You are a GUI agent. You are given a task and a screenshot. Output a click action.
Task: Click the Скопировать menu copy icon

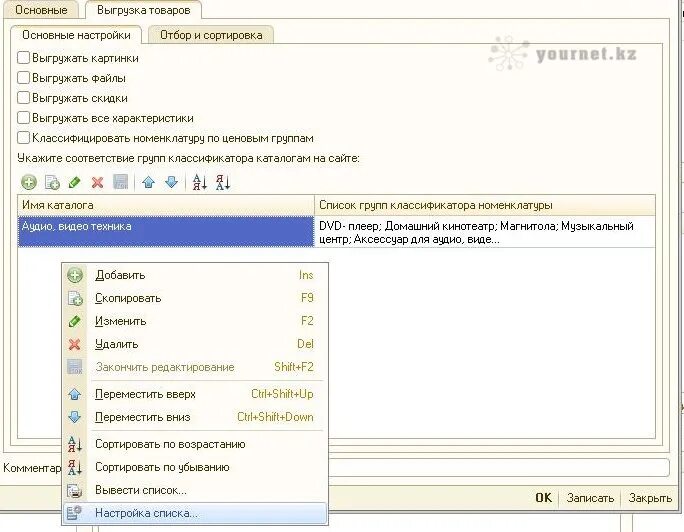coord(75,298)
